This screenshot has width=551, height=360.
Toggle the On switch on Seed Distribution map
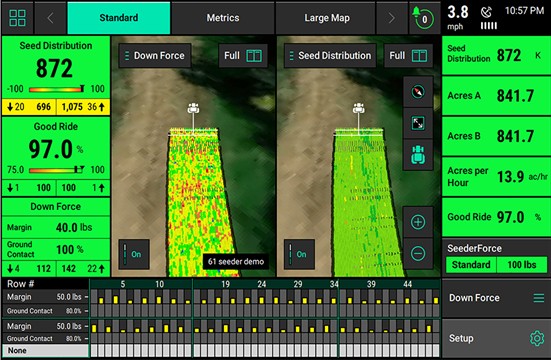coord(299,254)
